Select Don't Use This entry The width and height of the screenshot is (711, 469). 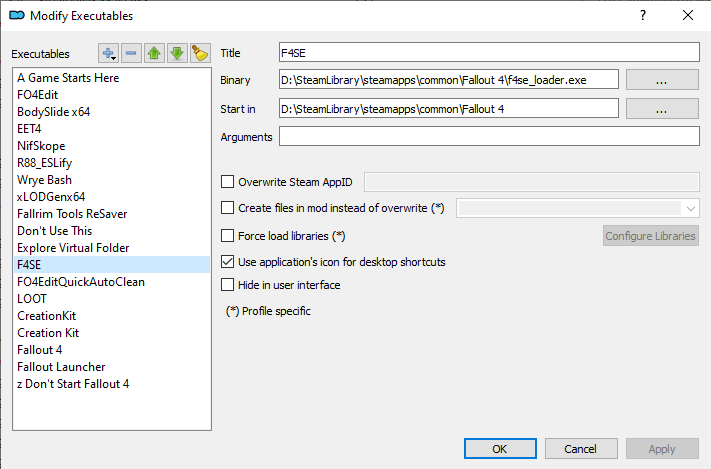point(112,231)
